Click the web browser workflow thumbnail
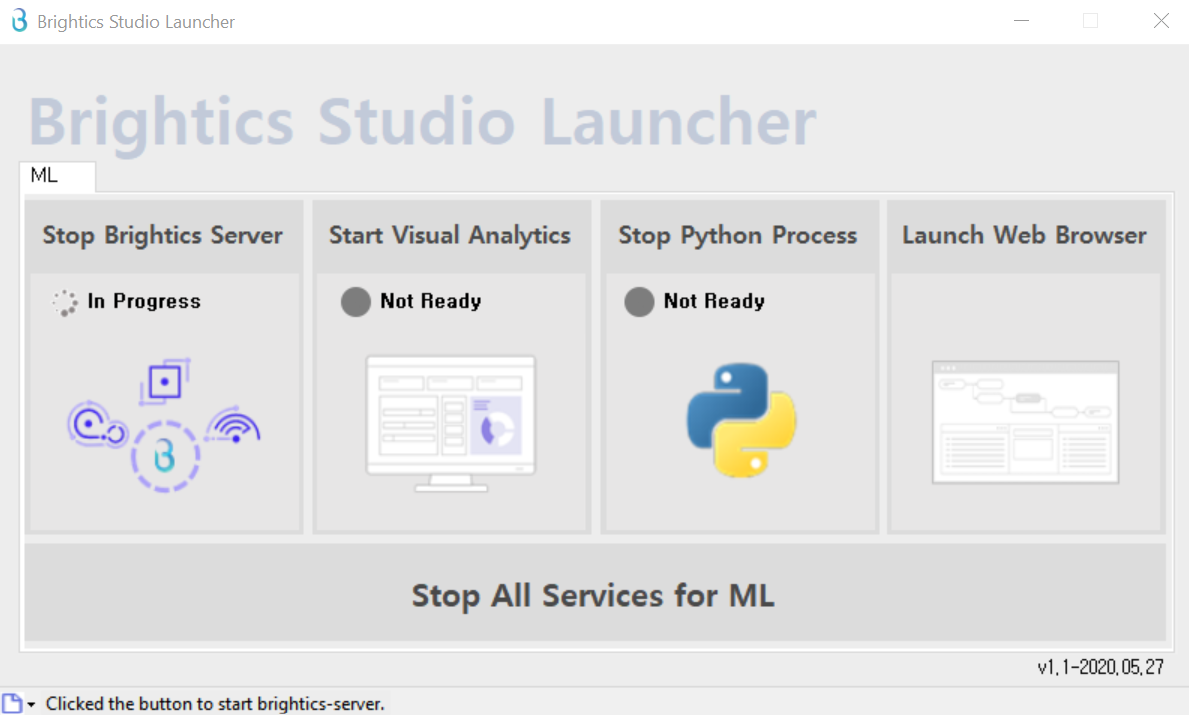 (x=1025, y=422)
